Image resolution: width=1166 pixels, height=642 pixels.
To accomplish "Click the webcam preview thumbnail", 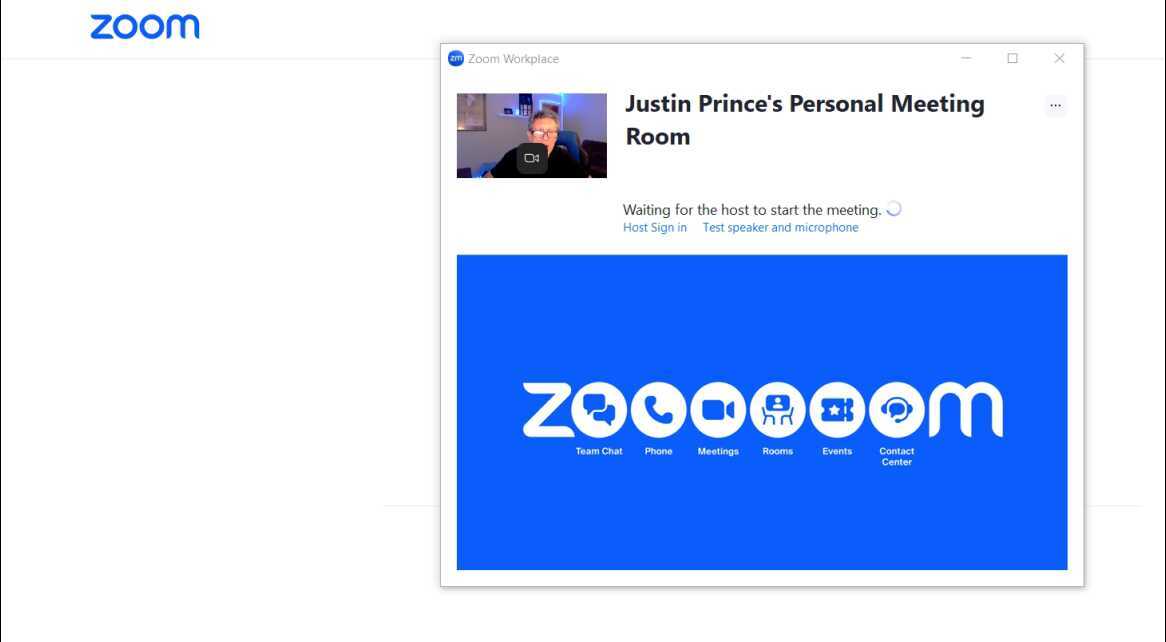I will (x=490, y=125).
